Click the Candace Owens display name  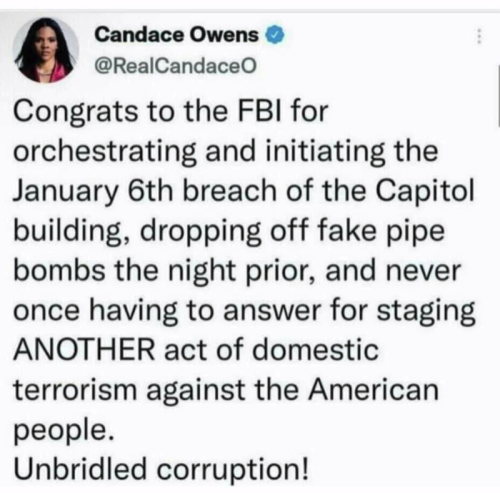coord(176,35)
